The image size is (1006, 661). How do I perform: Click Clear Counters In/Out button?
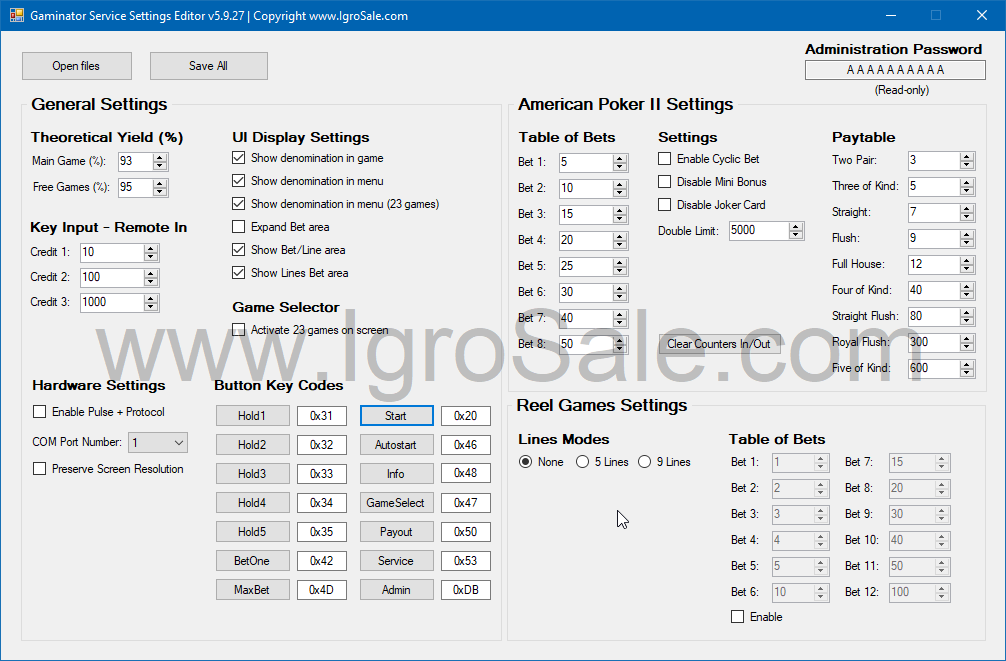point(719,344)
